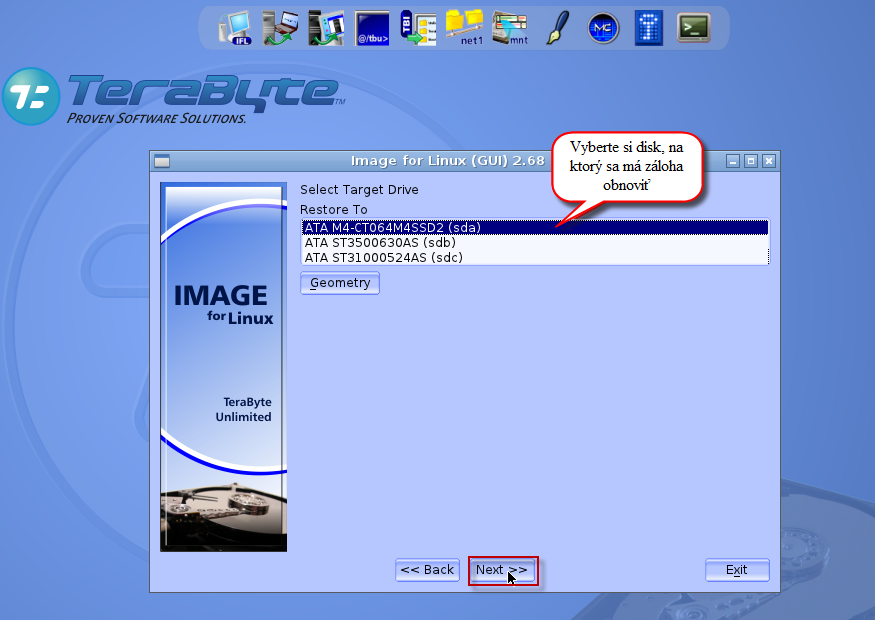The width and height of the screenshot is (875, 620).
Task: Open the @/tbu> command prompt icon
Action: tap(372, 28)
